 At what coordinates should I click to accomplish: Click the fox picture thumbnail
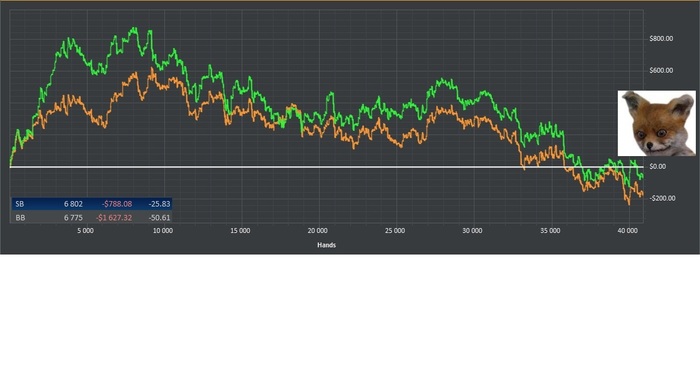click(657, 123)
